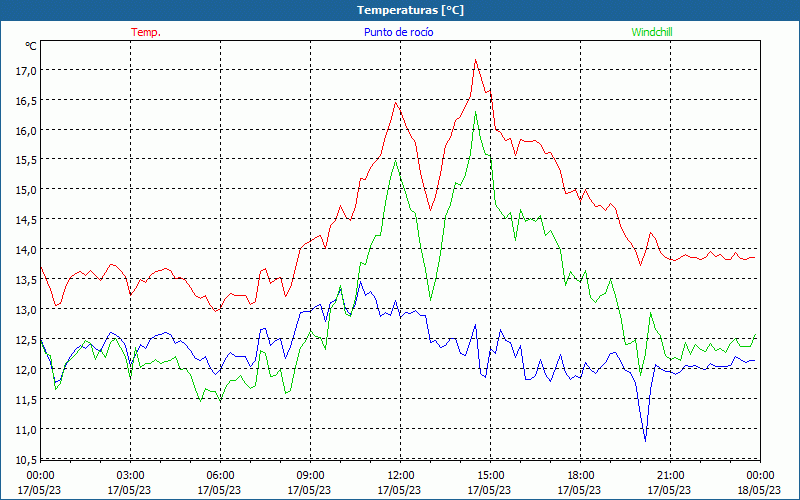This screenshot has height=500, width=800.
Task: Click the 18:00 time axis label
Action: (x=580, y=475)
